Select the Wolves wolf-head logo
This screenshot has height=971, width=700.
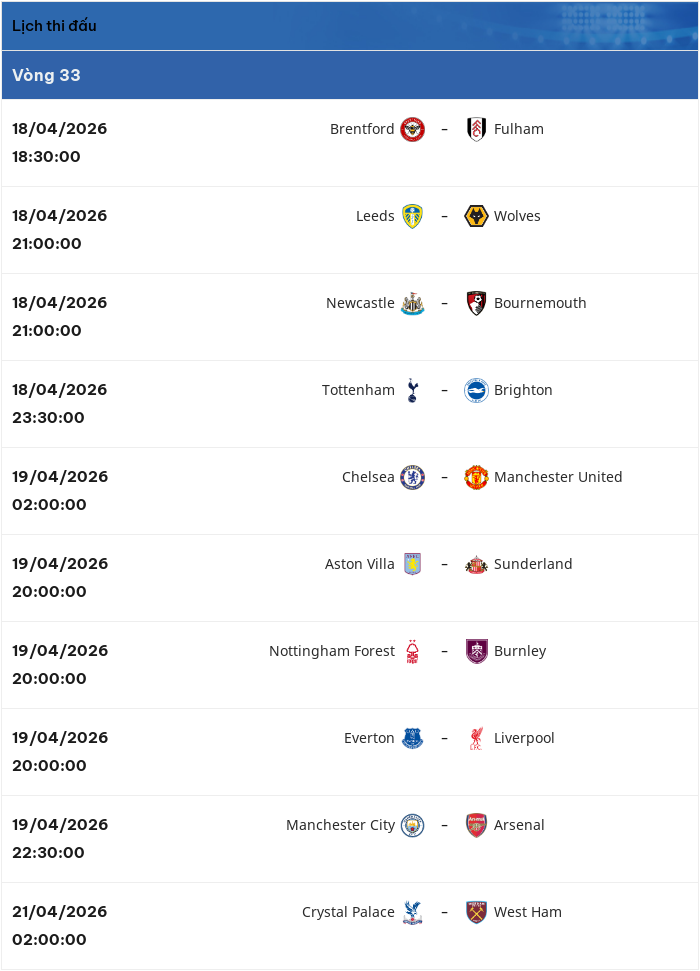[476, 216]
